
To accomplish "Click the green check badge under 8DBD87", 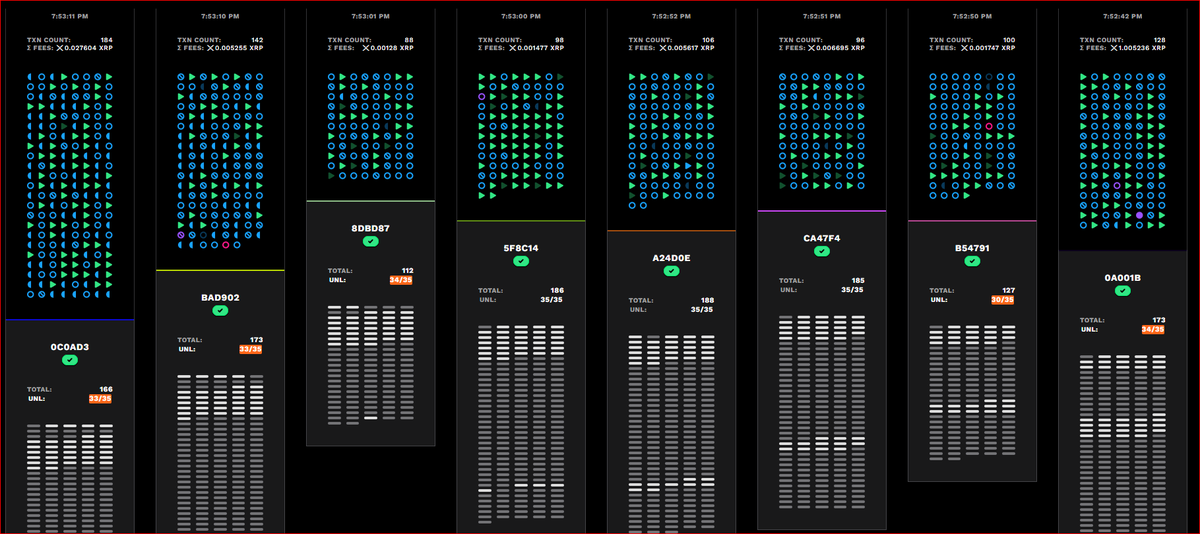I will (x=370, y=242).
